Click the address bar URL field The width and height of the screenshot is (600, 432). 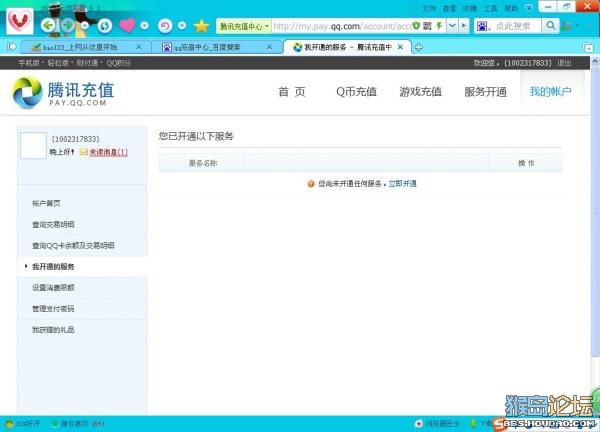click(x=342, y=26)
